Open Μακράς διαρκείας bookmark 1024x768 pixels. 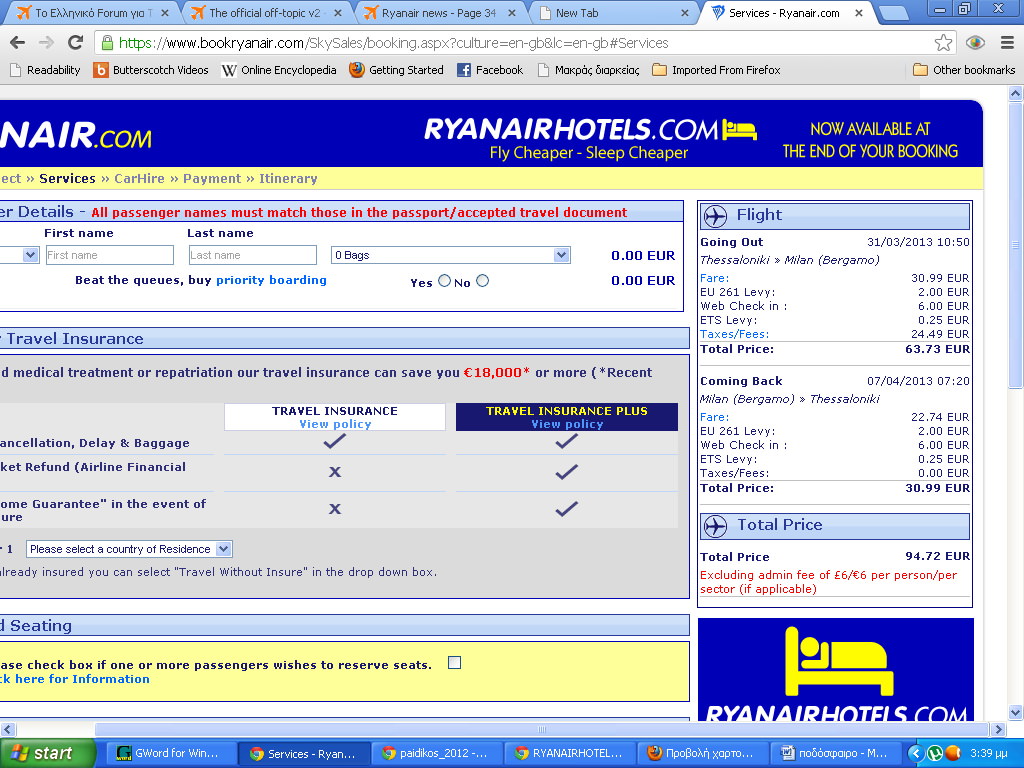(x=588, y=70)
